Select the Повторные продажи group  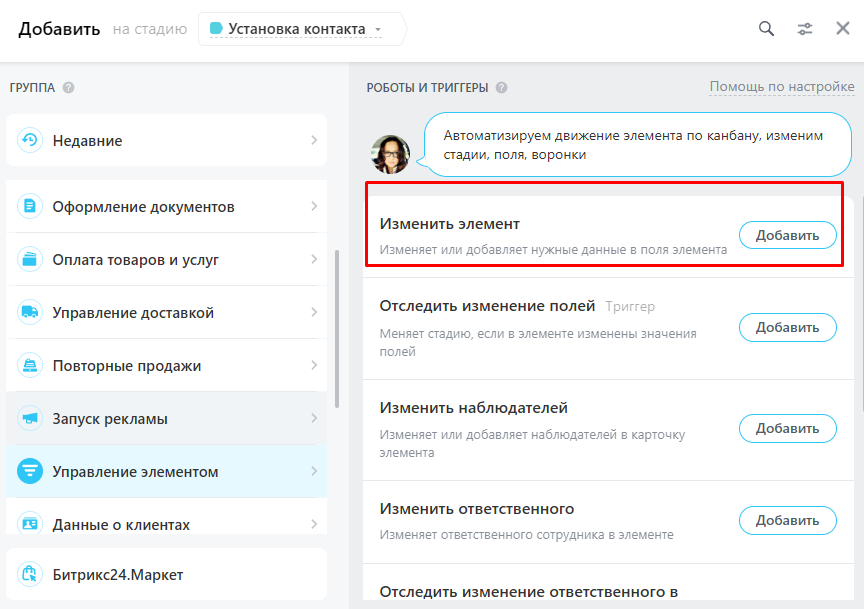pyautogui.click(x=166, y=365)
